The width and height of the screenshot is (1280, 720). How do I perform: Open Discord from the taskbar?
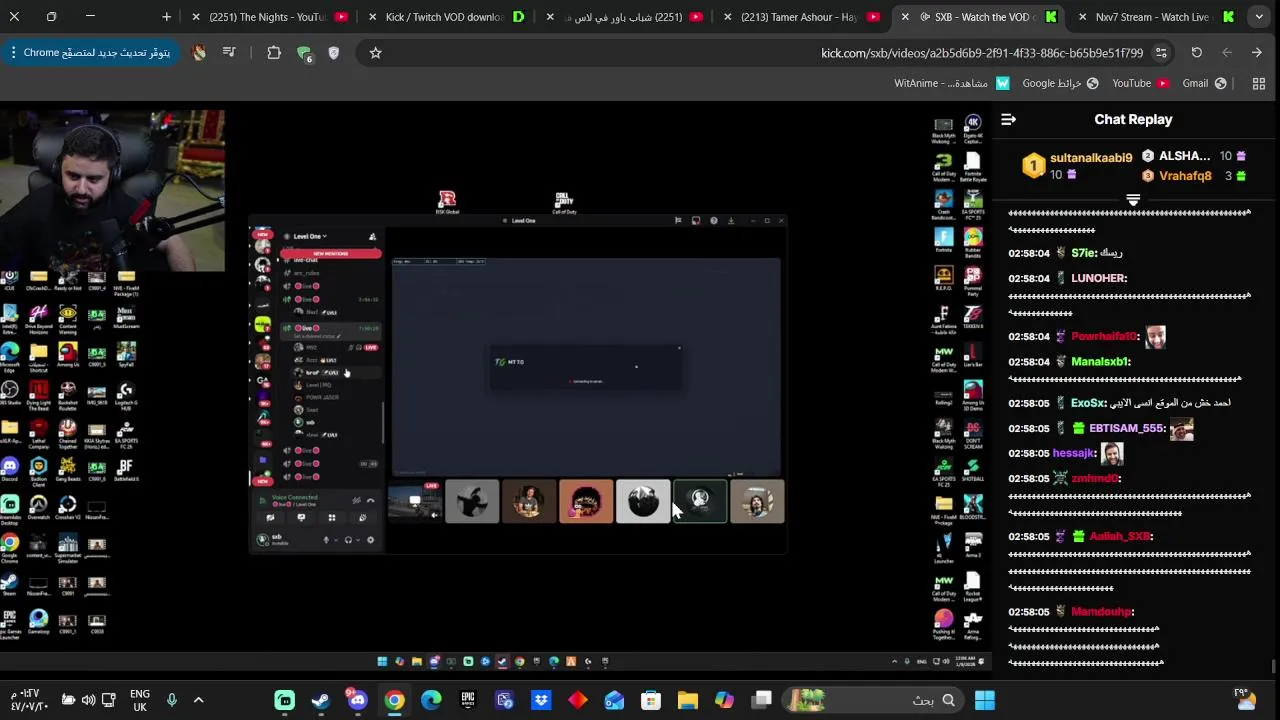point(357,700)
